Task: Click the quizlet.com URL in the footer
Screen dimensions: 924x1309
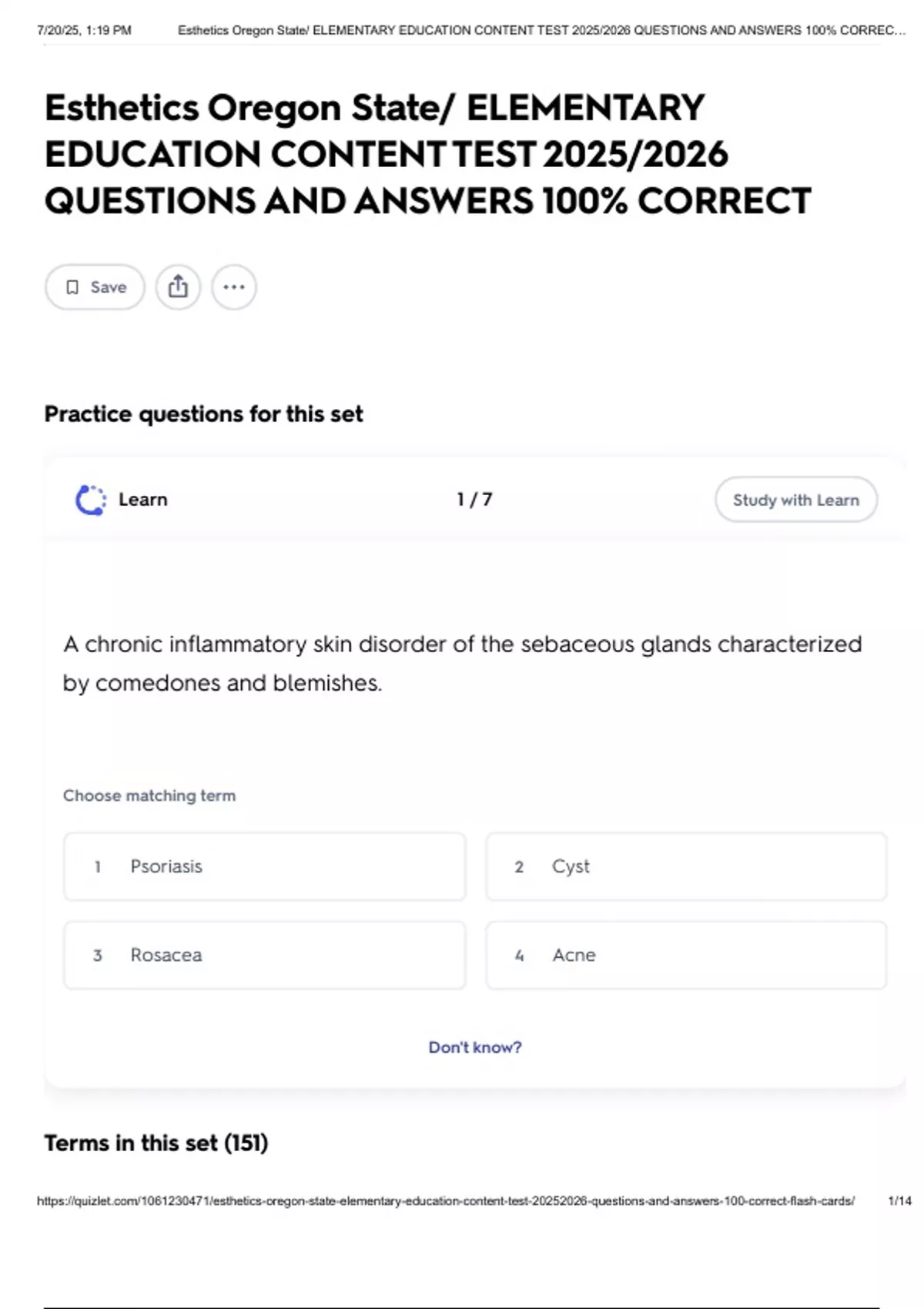Action: (x=445, y=1200)
